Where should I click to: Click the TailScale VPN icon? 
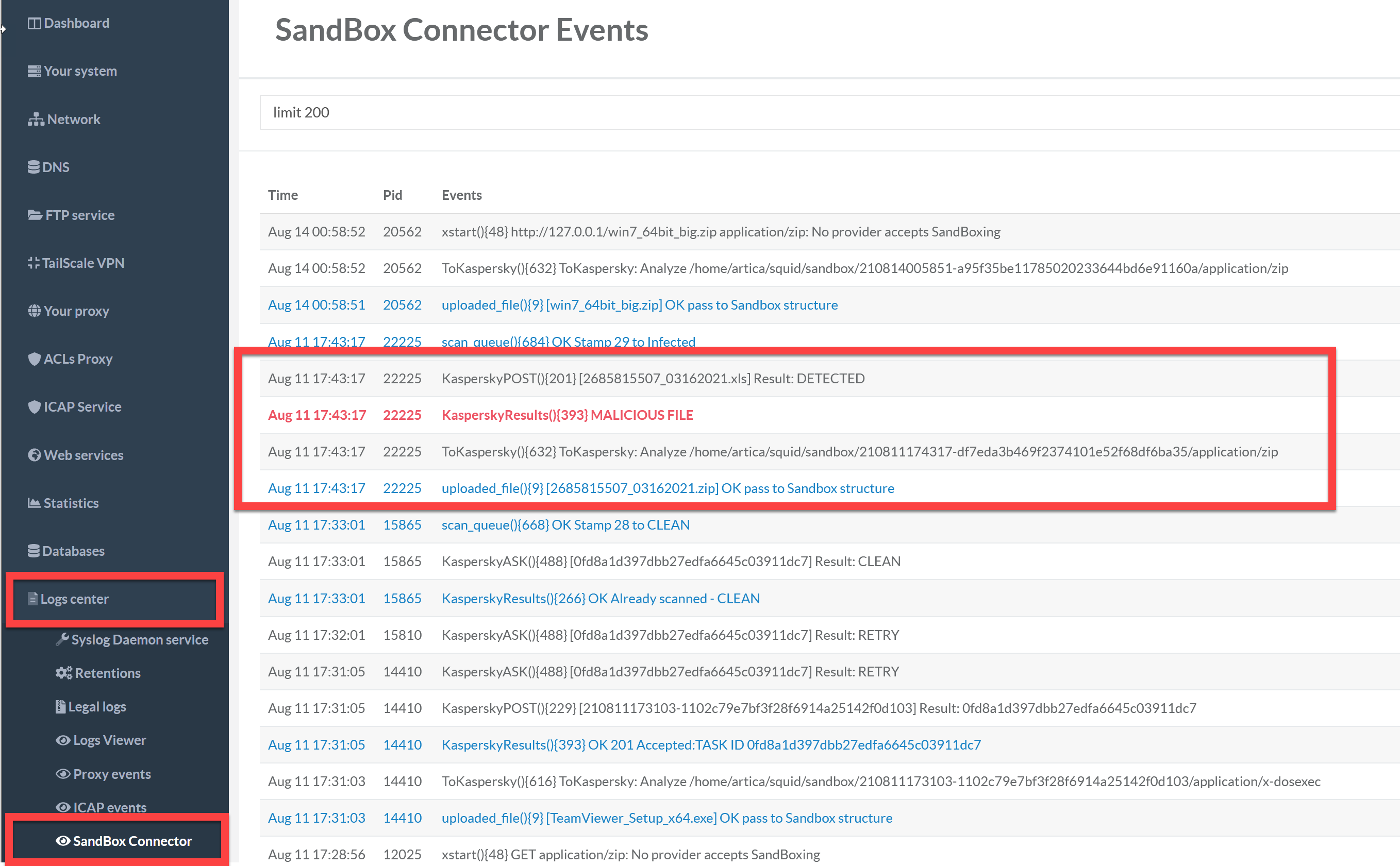[x=34, y=263]
